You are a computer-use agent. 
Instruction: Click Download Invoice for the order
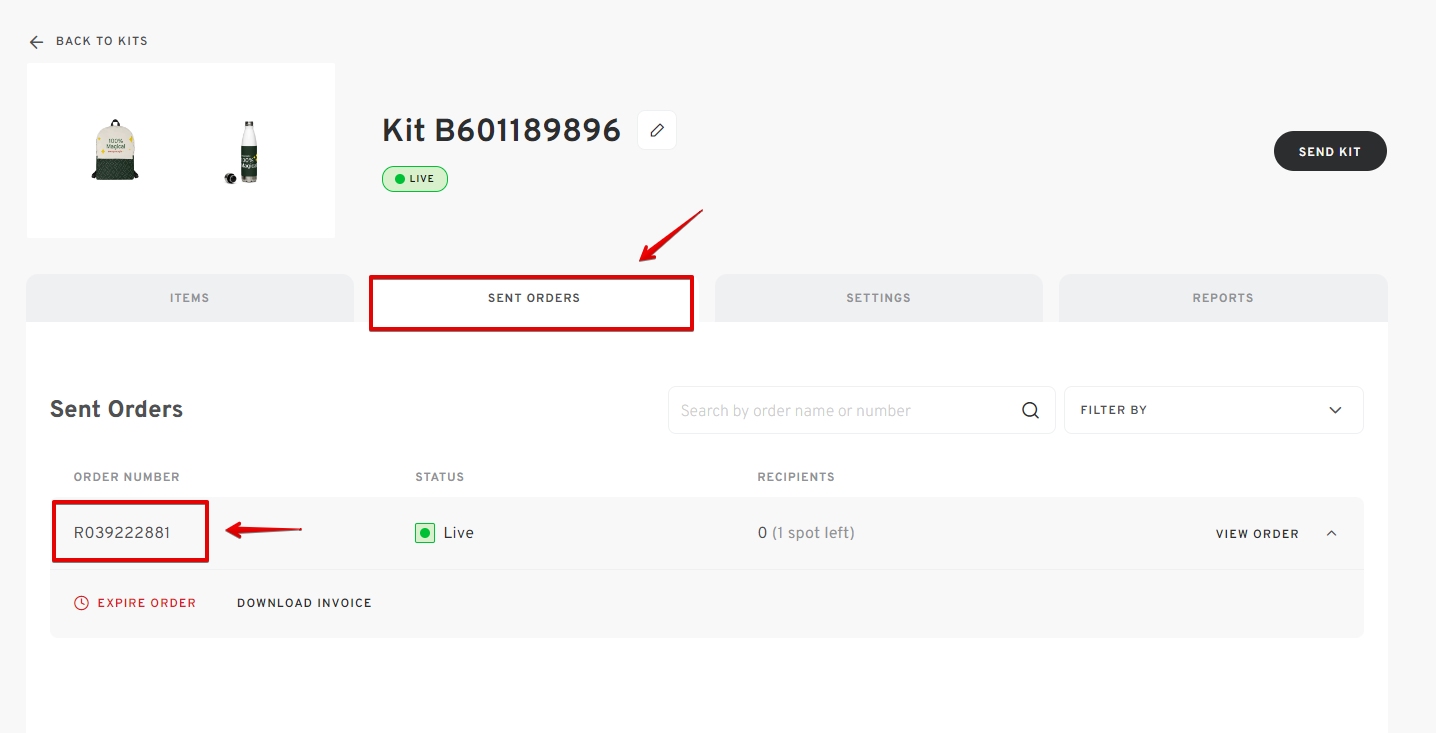point(304,602)
